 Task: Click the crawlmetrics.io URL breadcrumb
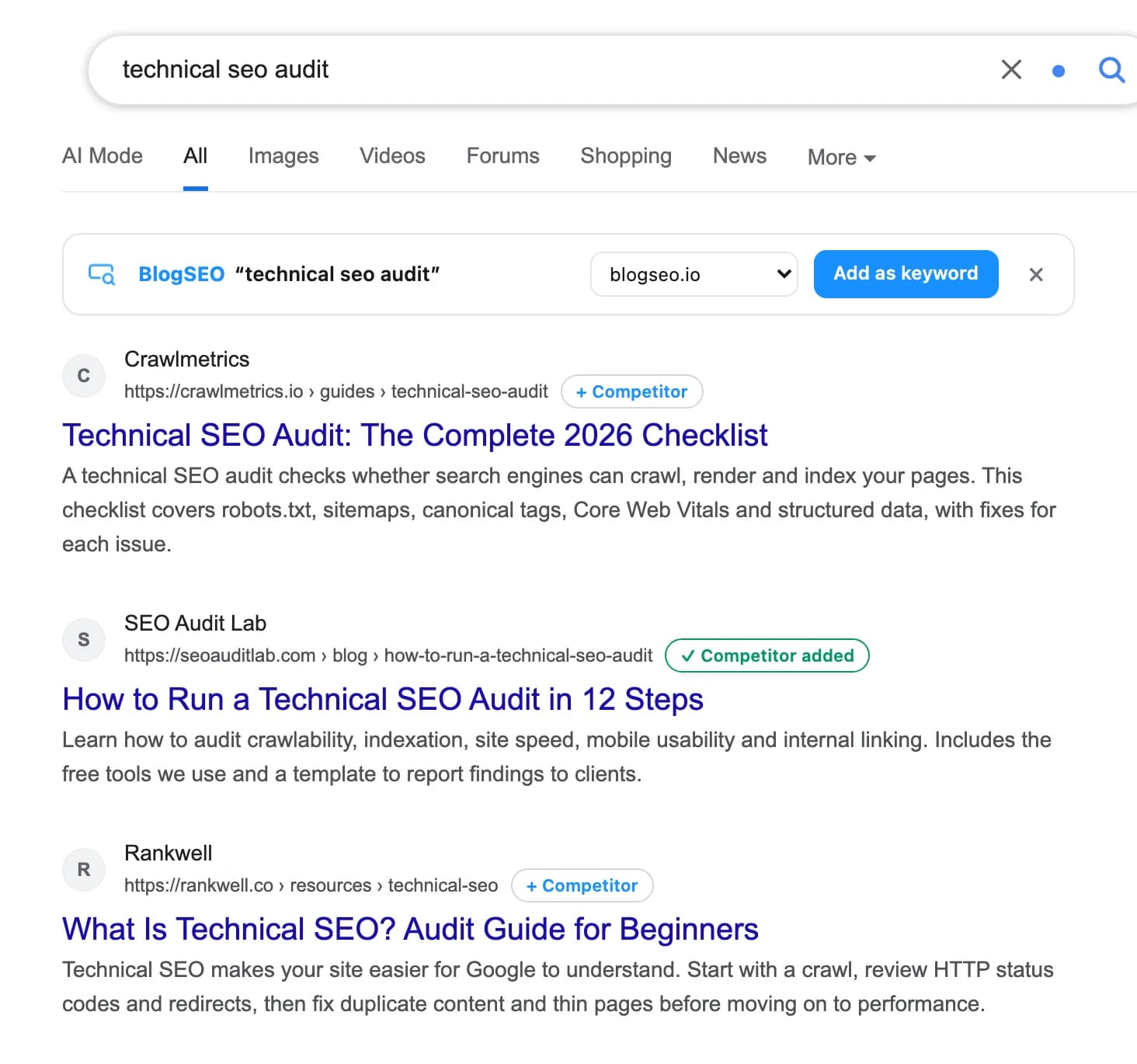[x=336, y=391]
